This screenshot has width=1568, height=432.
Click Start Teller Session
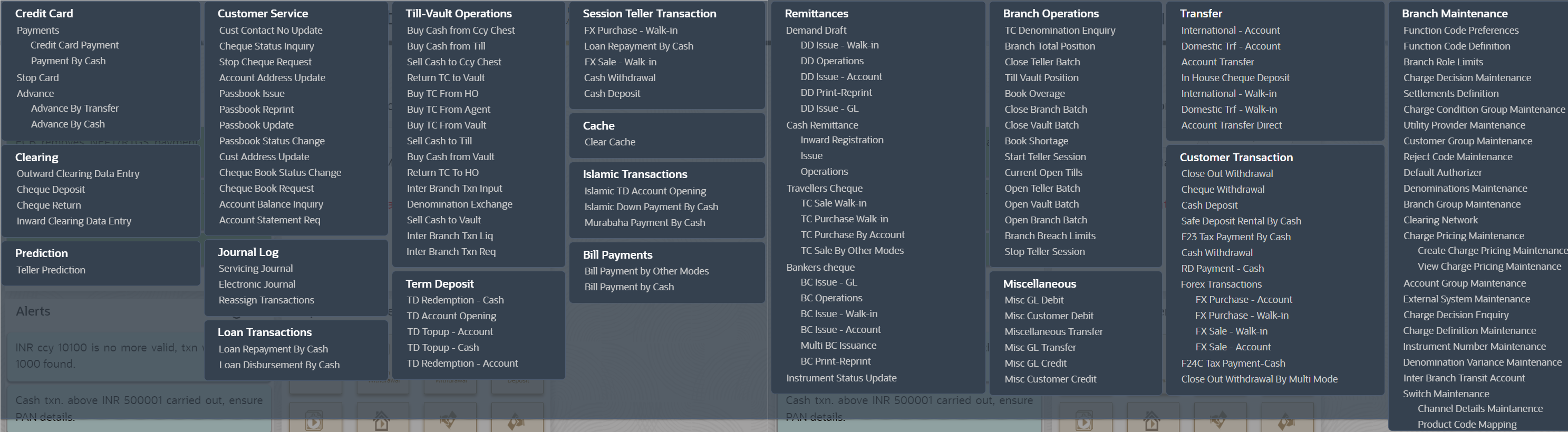tap(1044, 157)
